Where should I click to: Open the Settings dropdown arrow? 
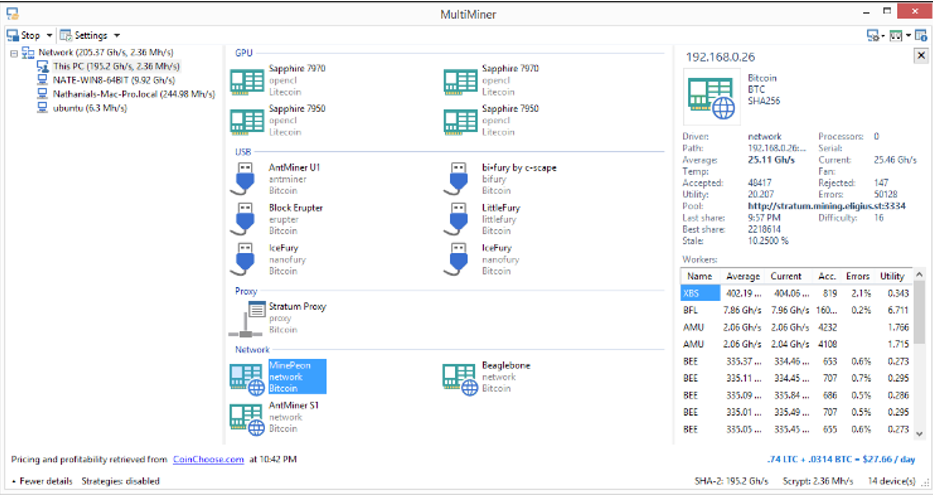(x=117, y=35)
